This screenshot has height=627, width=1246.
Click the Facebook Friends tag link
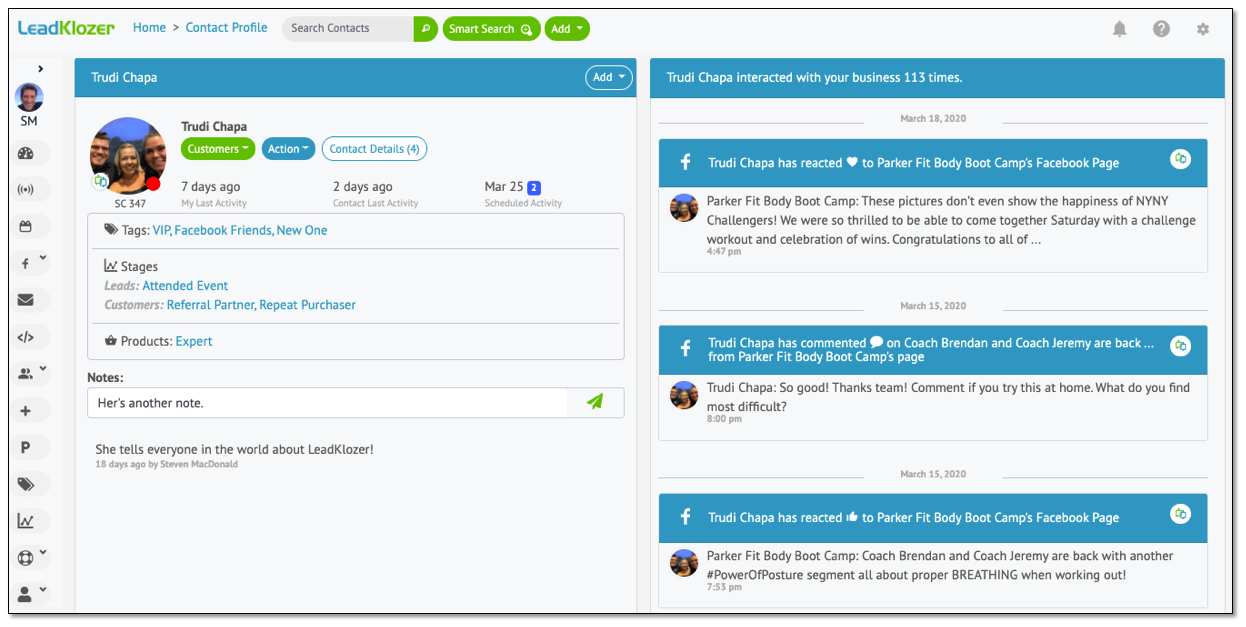pos(222,230)
